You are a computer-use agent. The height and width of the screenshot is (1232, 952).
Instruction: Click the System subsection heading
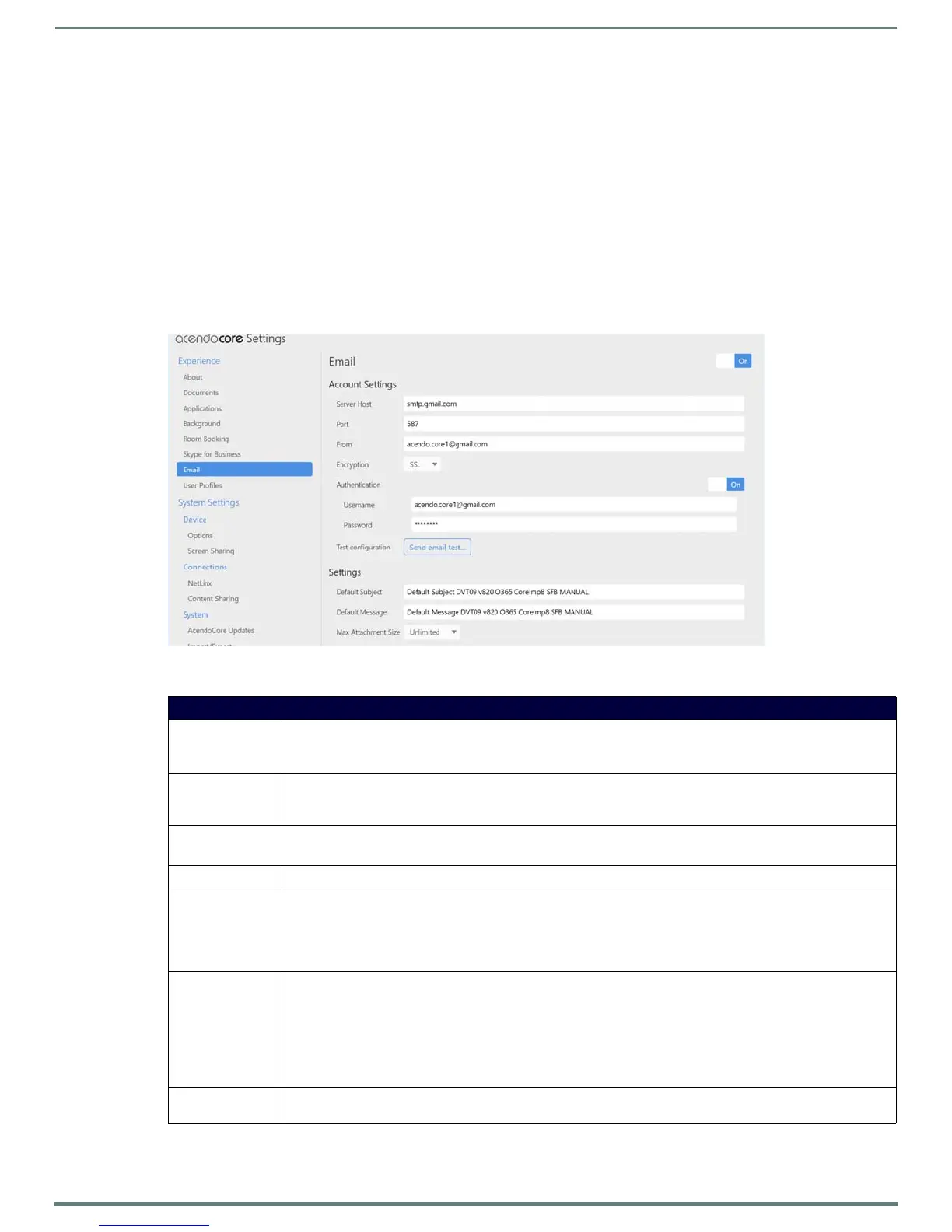coord(195,614)
